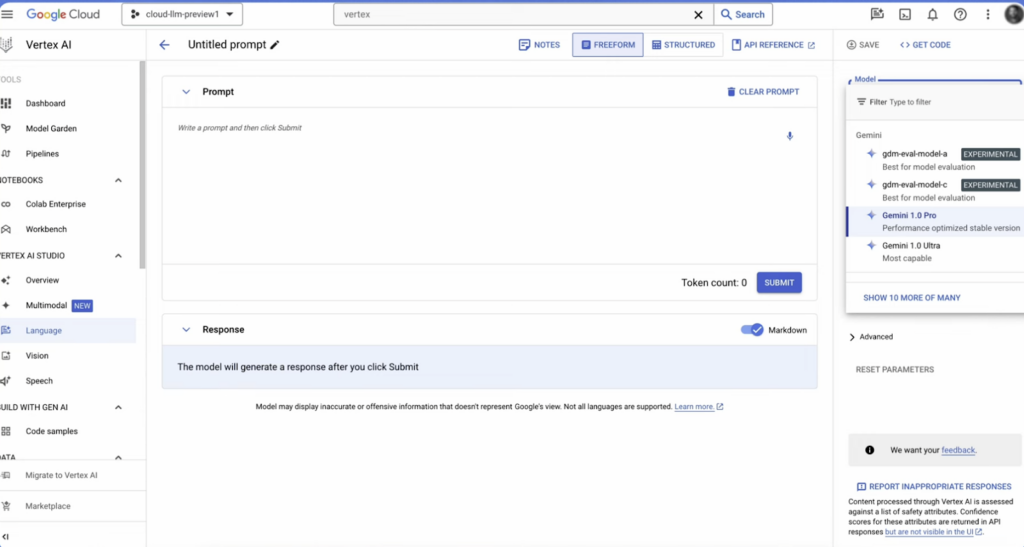Click the model Filter input

[934, 102]
